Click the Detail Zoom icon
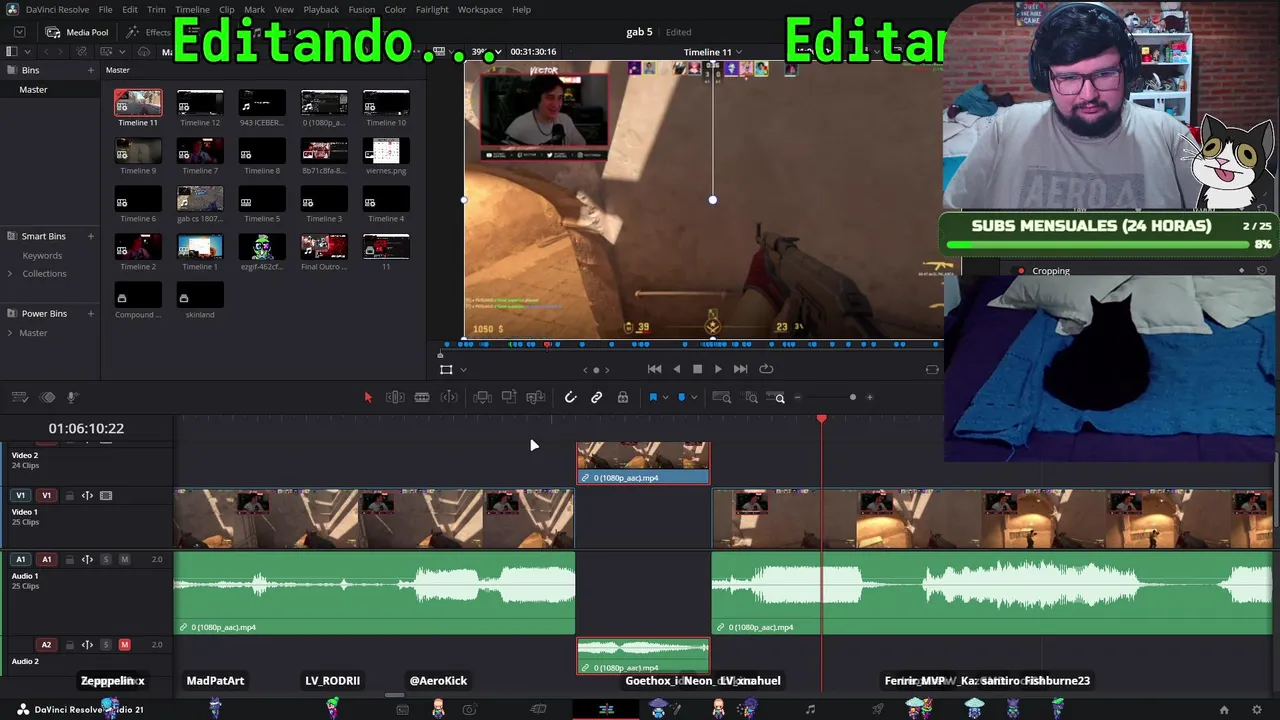The height and width of the screenshot is (720, 1280). 751,397
